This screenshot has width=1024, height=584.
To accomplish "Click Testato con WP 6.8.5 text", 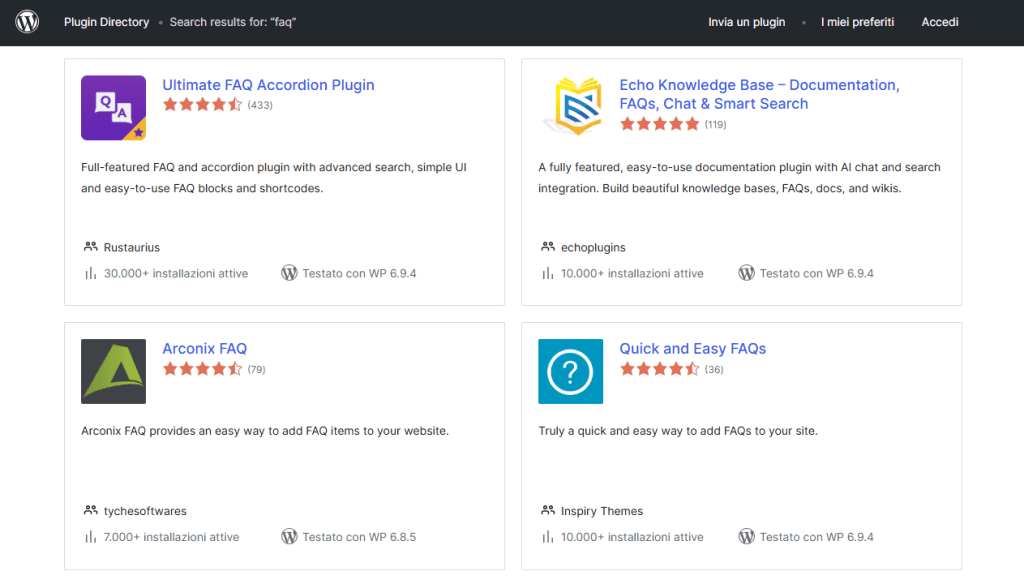I will tap(359, 537).
